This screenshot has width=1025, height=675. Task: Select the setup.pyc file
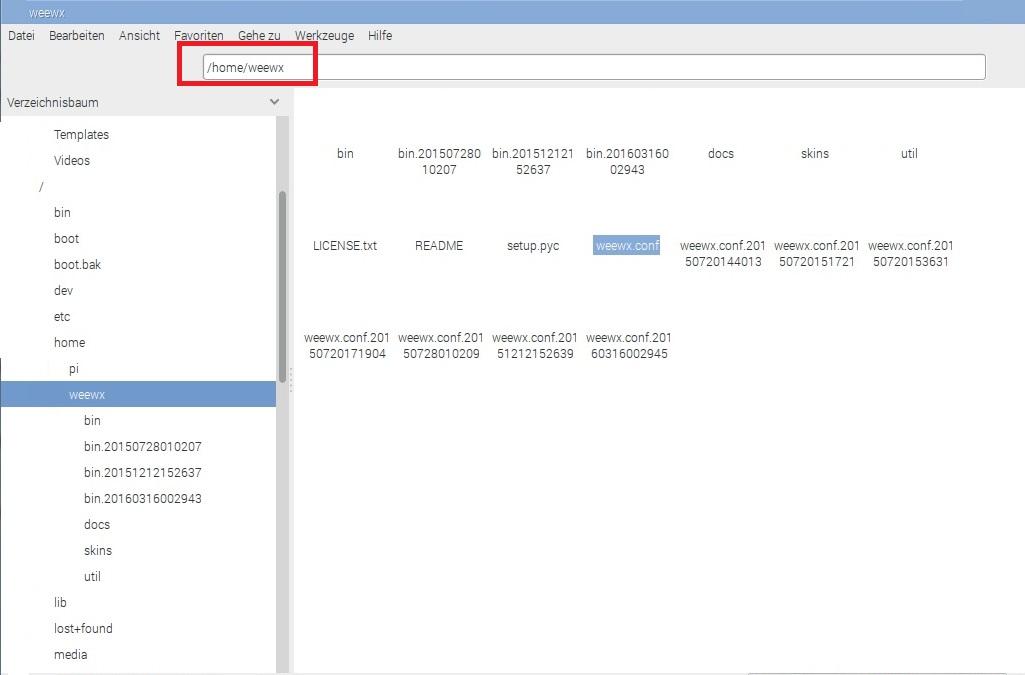[x=533, y=245]
